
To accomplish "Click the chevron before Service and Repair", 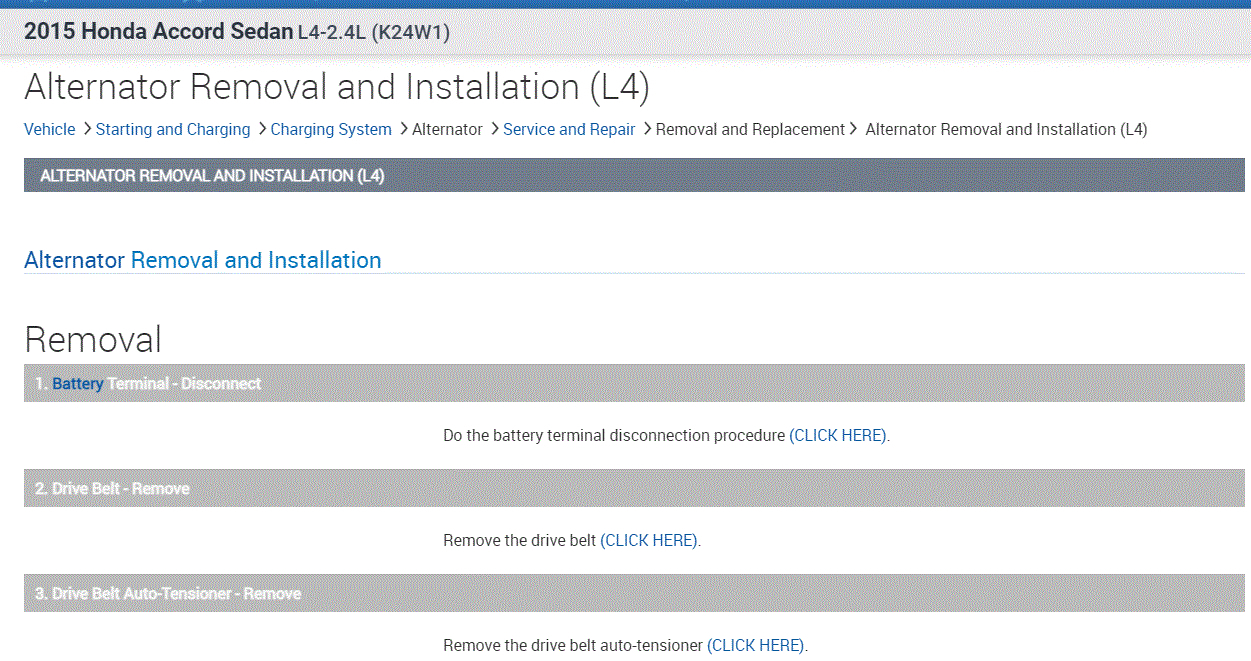I will pos(494,128).
